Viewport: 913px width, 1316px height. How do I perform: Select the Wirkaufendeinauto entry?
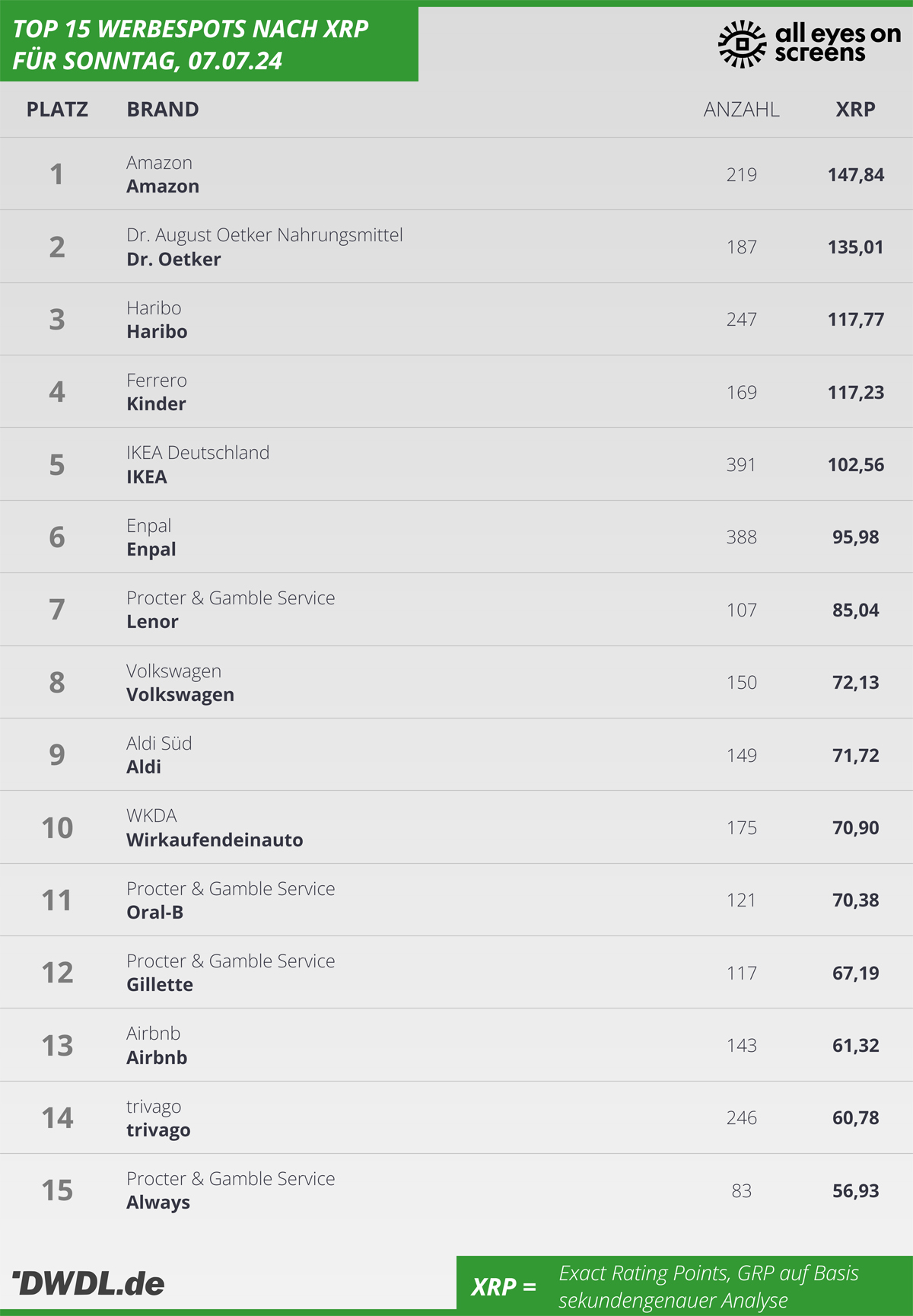point(456,827)
